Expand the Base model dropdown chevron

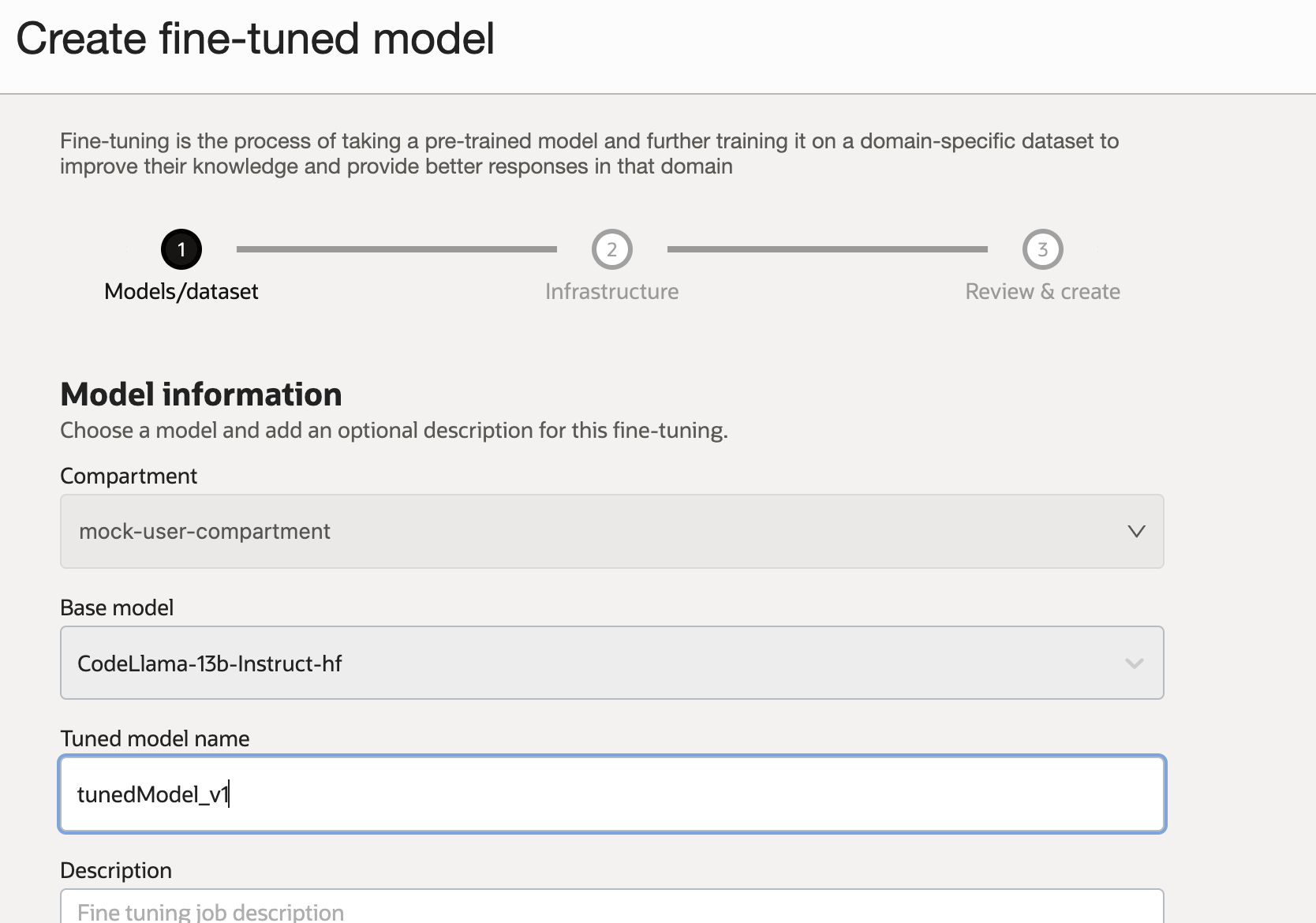coord(1134,663)
